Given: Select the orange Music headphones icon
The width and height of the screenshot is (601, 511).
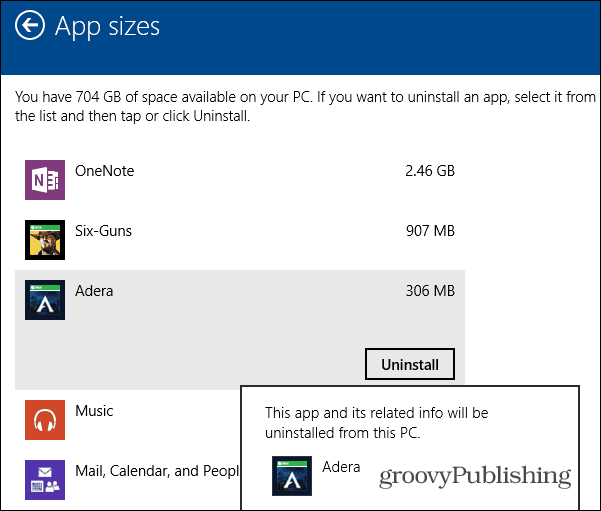Looking at the screenshot, I should click(x=45, y=420).
